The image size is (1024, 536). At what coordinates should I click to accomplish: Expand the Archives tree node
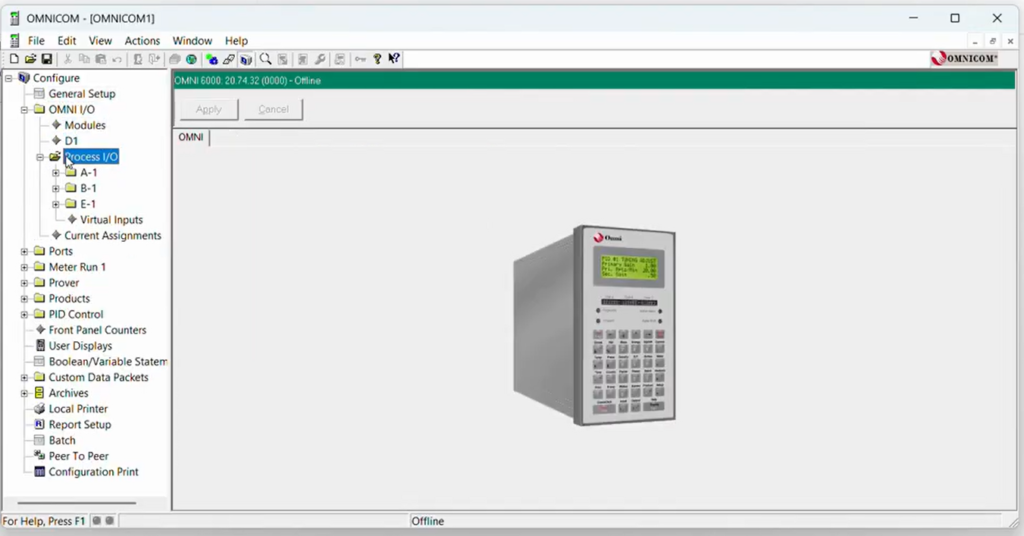pyautogui.click(x=24, y=393)
